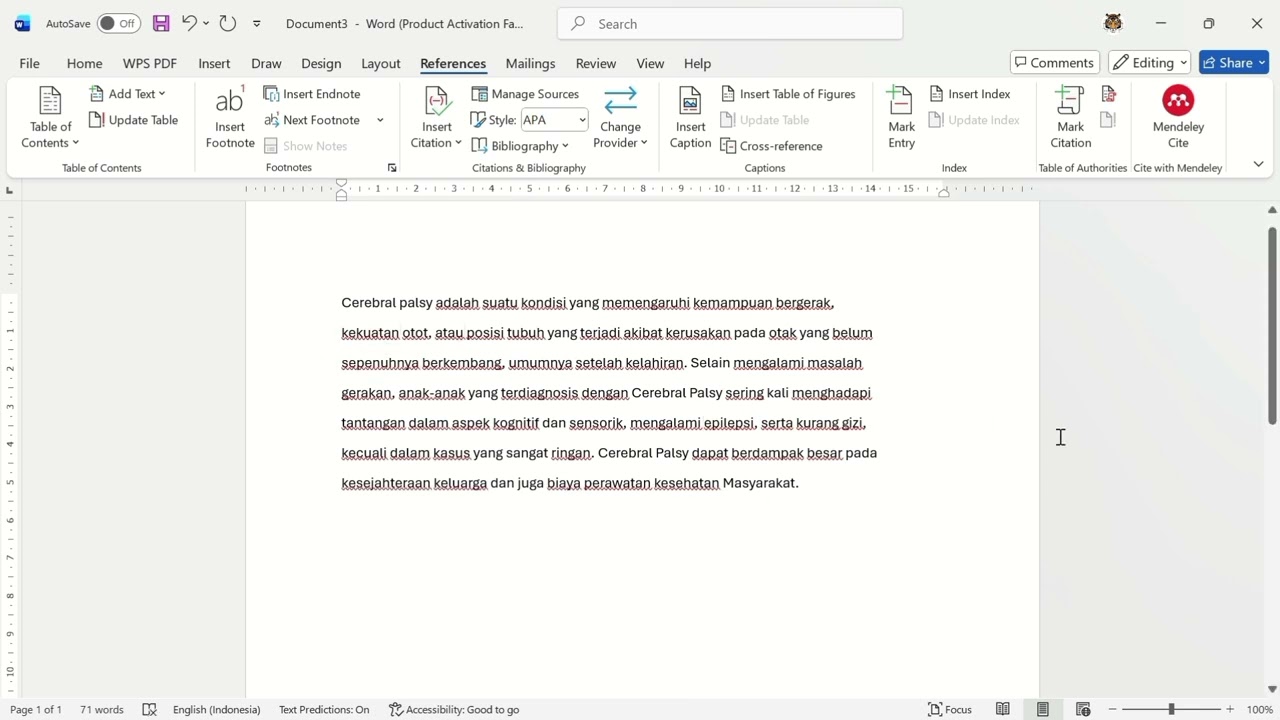
Task: Switch to the WPS PDF tab
Action: pos(150,63)
